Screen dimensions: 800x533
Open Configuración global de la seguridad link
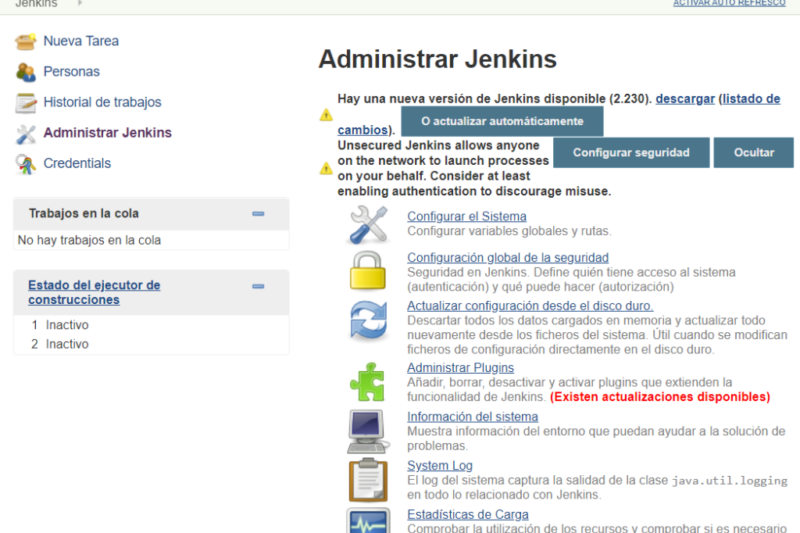point(508,258)
